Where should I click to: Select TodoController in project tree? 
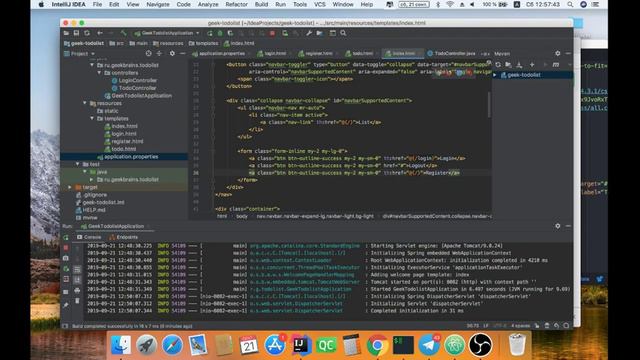click(137, 88)
